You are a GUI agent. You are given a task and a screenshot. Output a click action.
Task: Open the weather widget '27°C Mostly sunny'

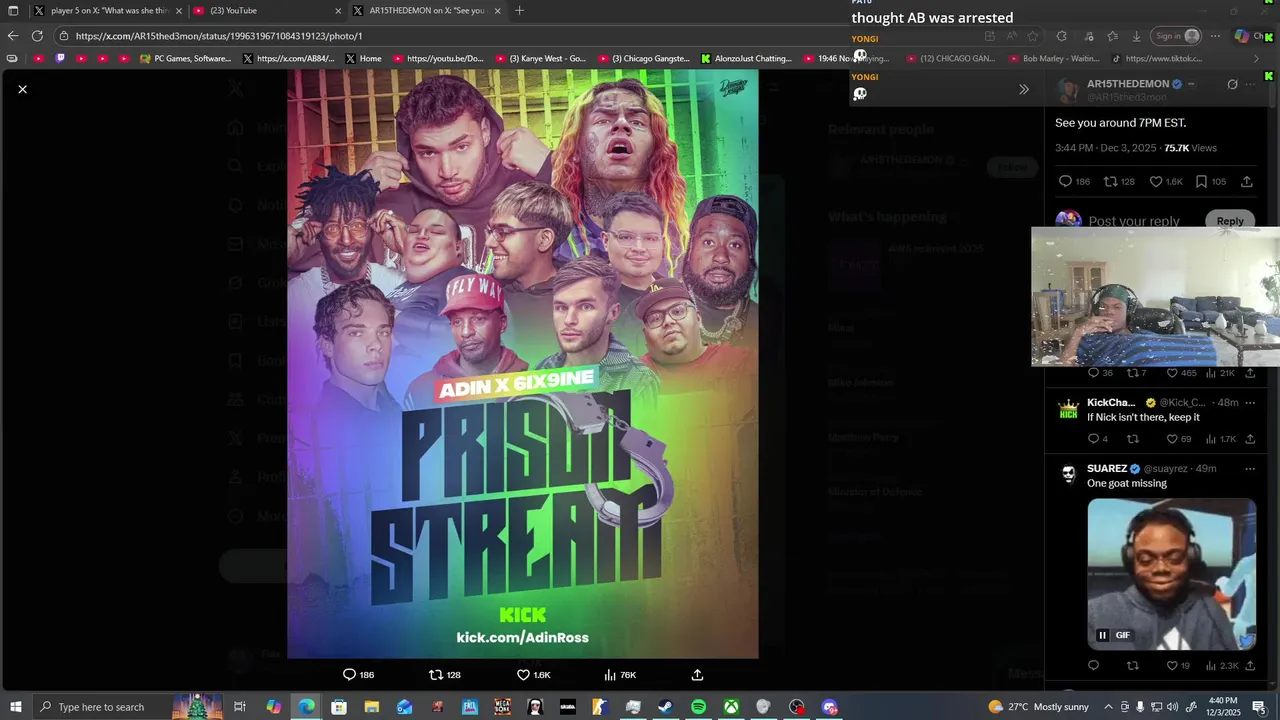pos(1038,707)
